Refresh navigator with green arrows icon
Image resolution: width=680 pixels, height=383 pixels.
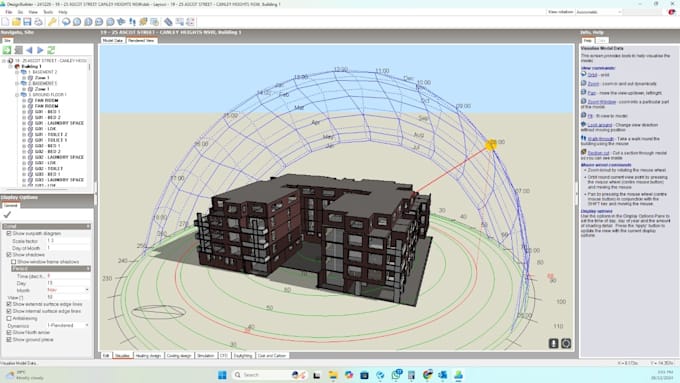coord(51,50)
